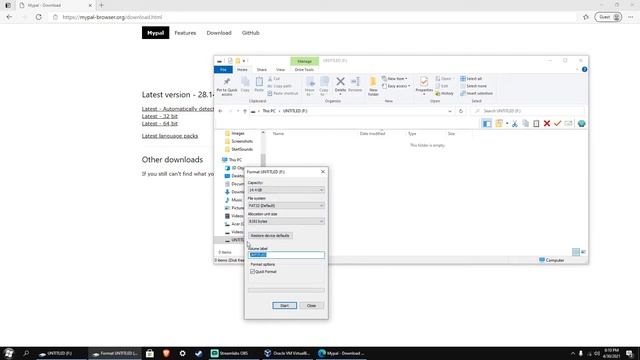Open Windows Start menu
The height and width of the screenshot is (360, 640).
pyautogui.click(x=9, y=353)
